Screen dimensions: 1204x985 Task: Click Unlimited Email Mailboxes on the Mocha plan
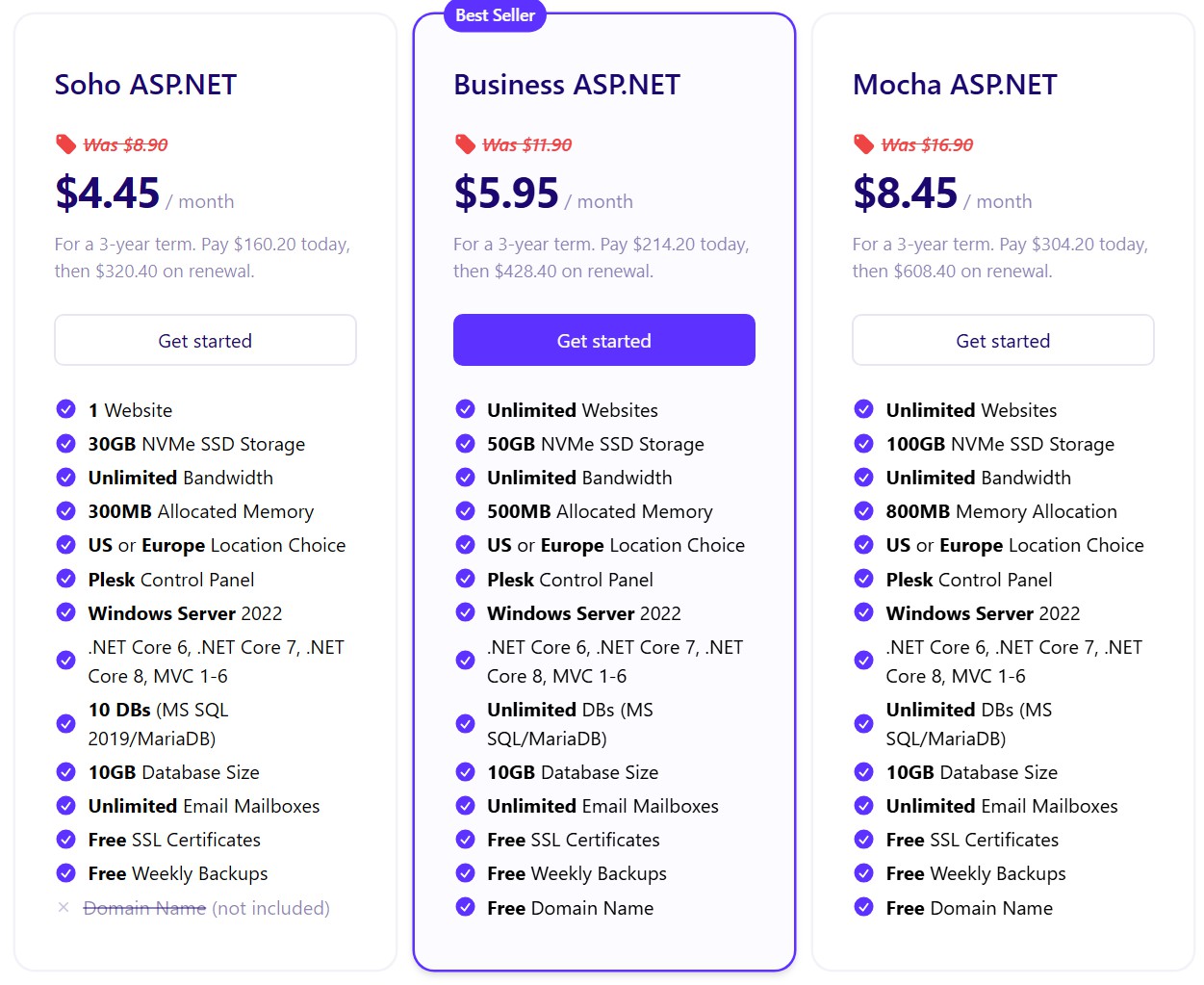tap(1001, 805)
